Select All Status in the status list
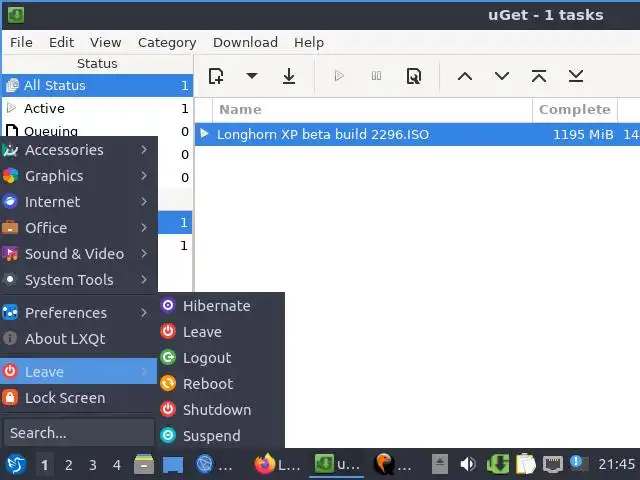640x480 pixels. click(97, 85)
